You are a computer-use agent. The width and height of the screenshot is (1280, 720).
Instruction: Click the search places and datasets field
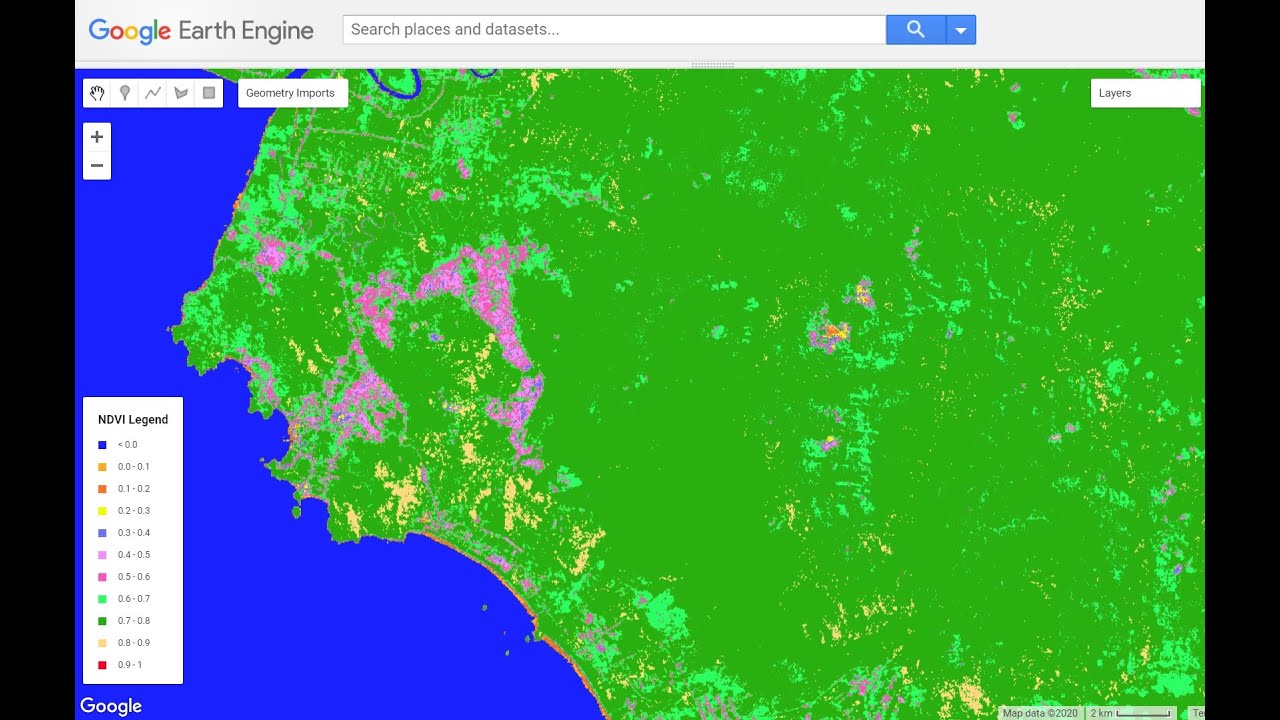(x=614, y=30)
